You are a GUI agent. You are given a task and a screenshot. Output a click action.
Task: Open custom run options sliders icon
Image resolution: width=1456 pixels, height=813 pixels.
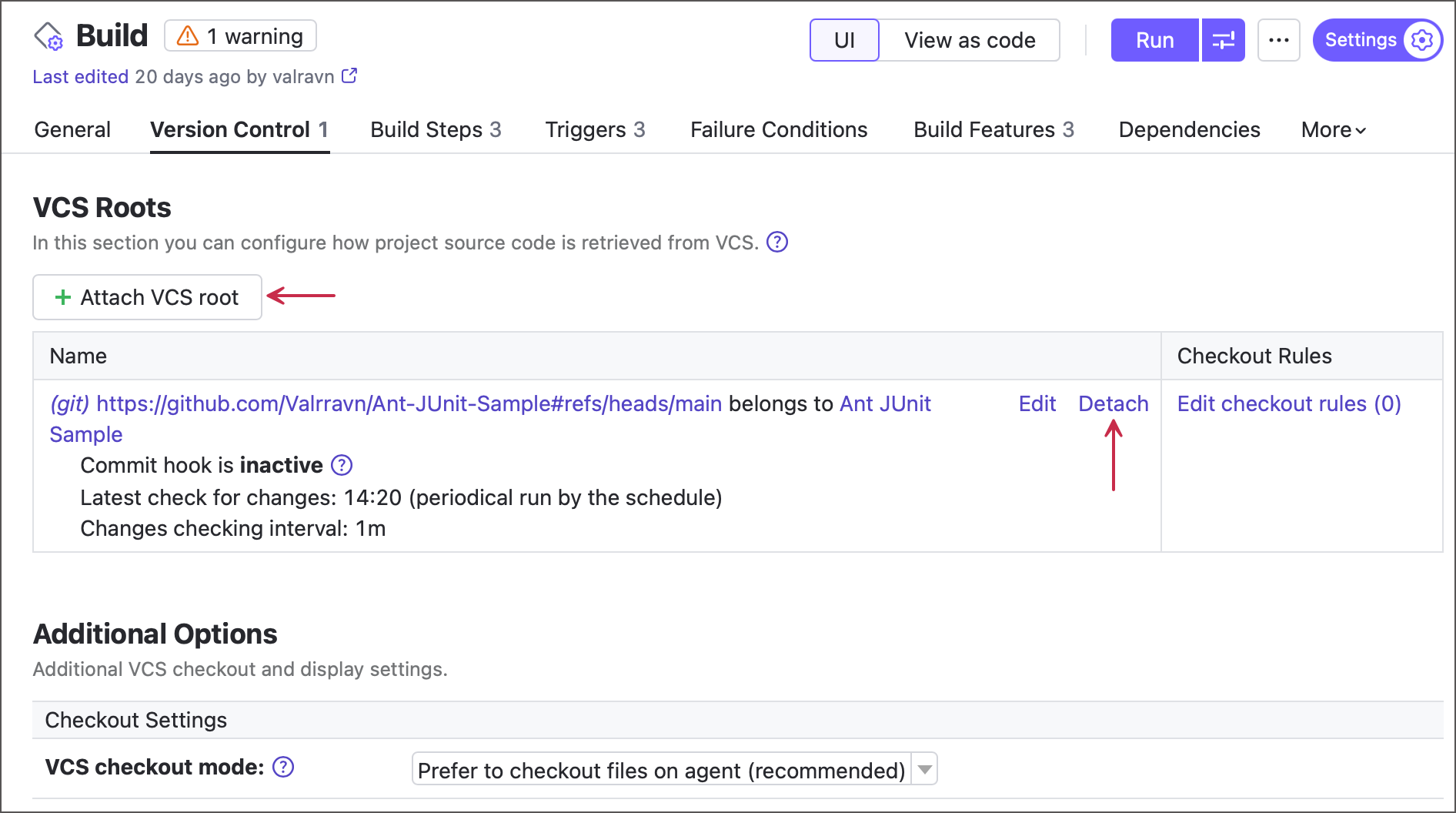tap(1223, 40)
